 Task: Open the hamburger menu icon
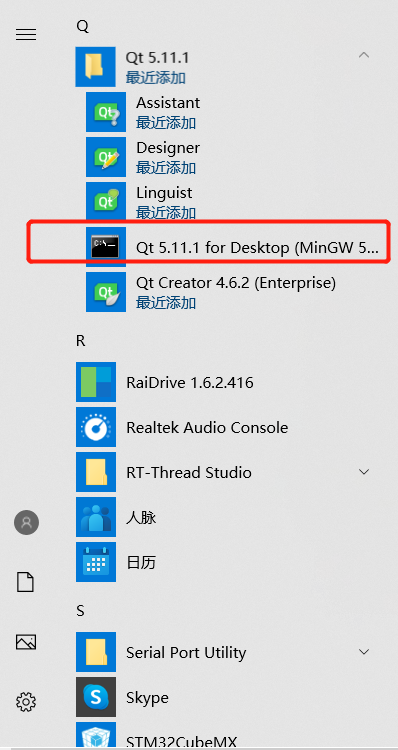(x=26, y=34)
